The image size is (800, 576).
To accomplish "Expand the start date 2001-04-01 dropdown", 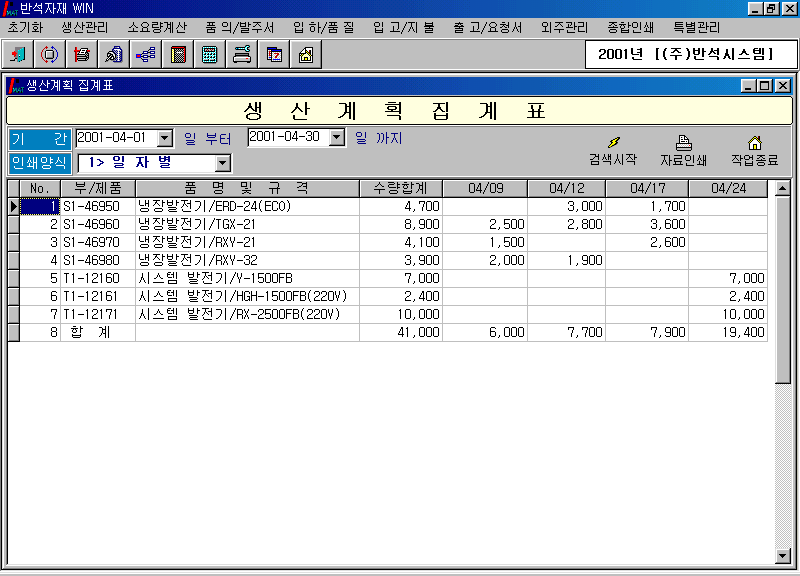I will tap(165, 138).
